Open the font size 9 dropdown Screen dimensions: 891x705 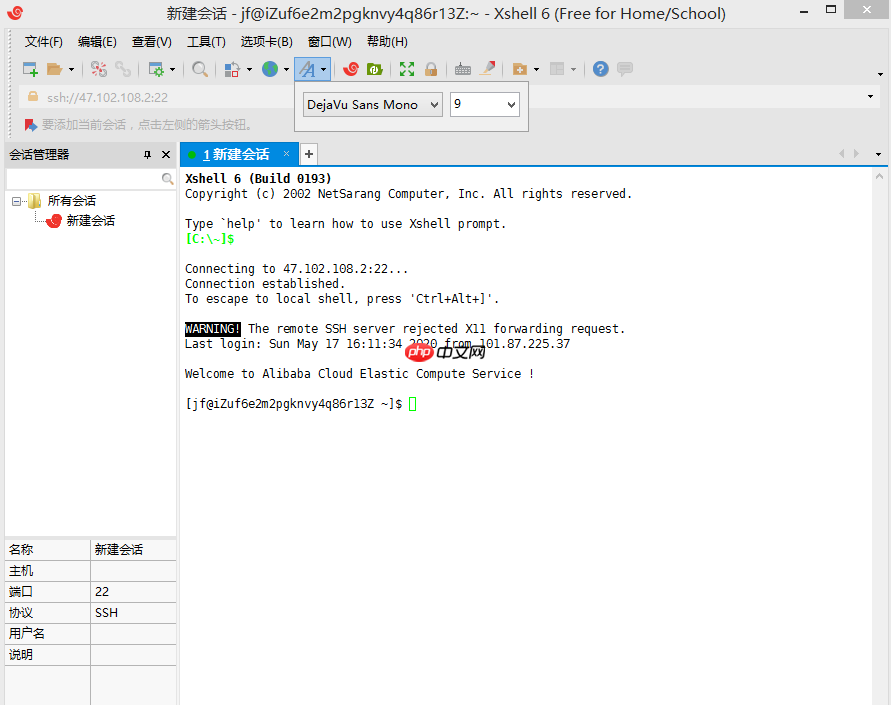pyautogui.click(x=485, y=105)
